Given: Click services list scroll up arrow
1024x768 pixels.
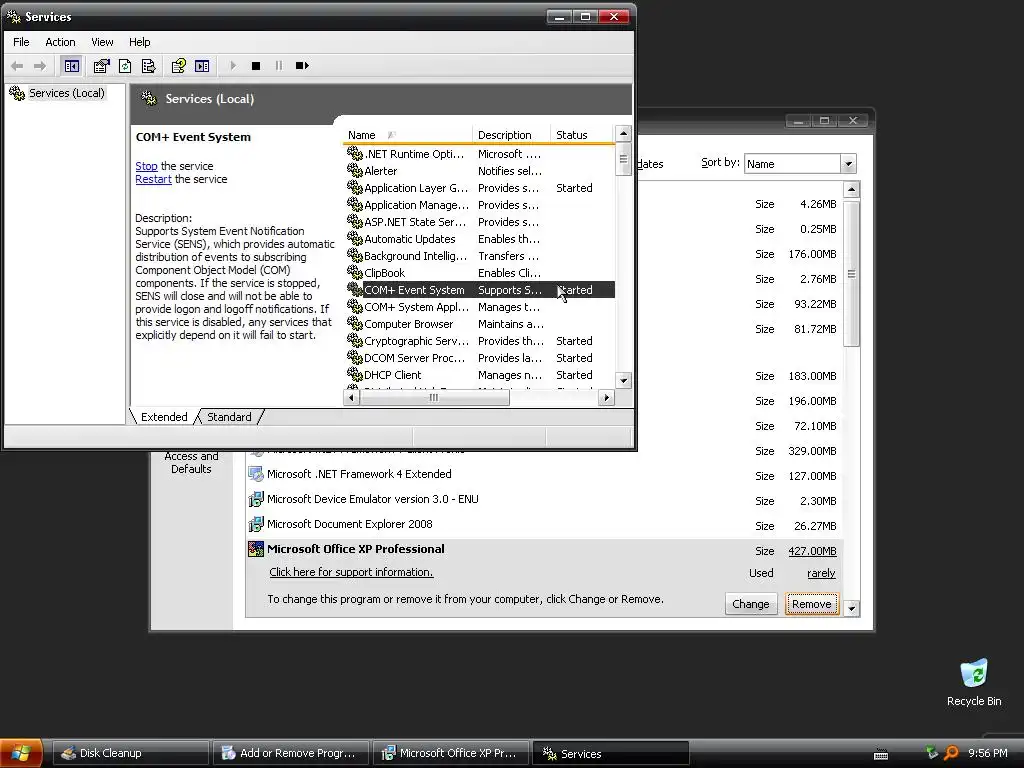Looking at the screenshot, I should (x=624, y=134).
